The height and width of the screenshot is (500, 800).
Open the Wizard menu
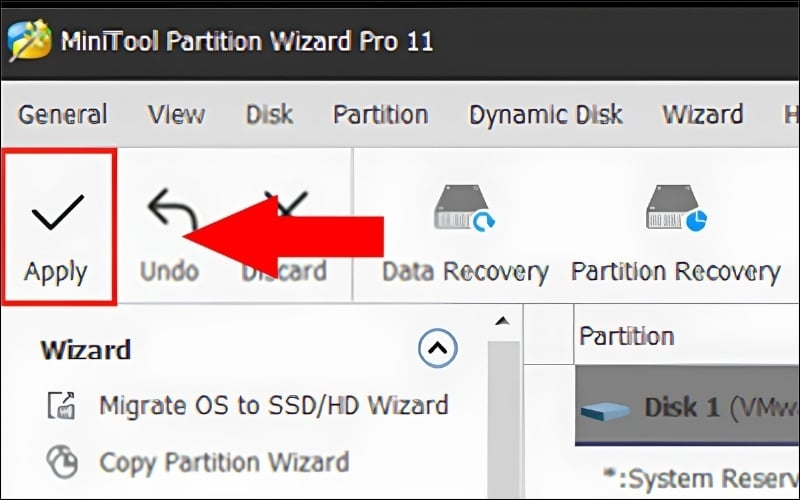coord(702,114)
